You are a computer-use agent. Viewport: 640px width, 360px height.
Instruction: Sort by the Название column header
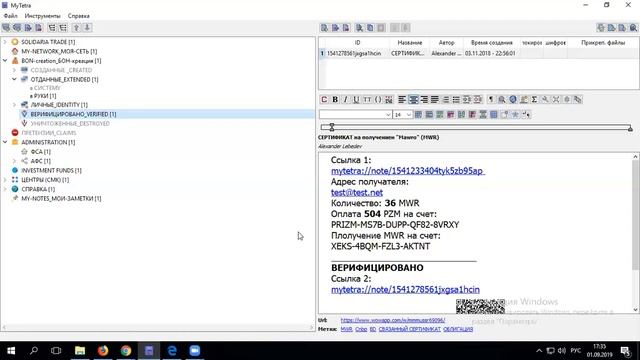pyautogui.click(x=409, y=42)
